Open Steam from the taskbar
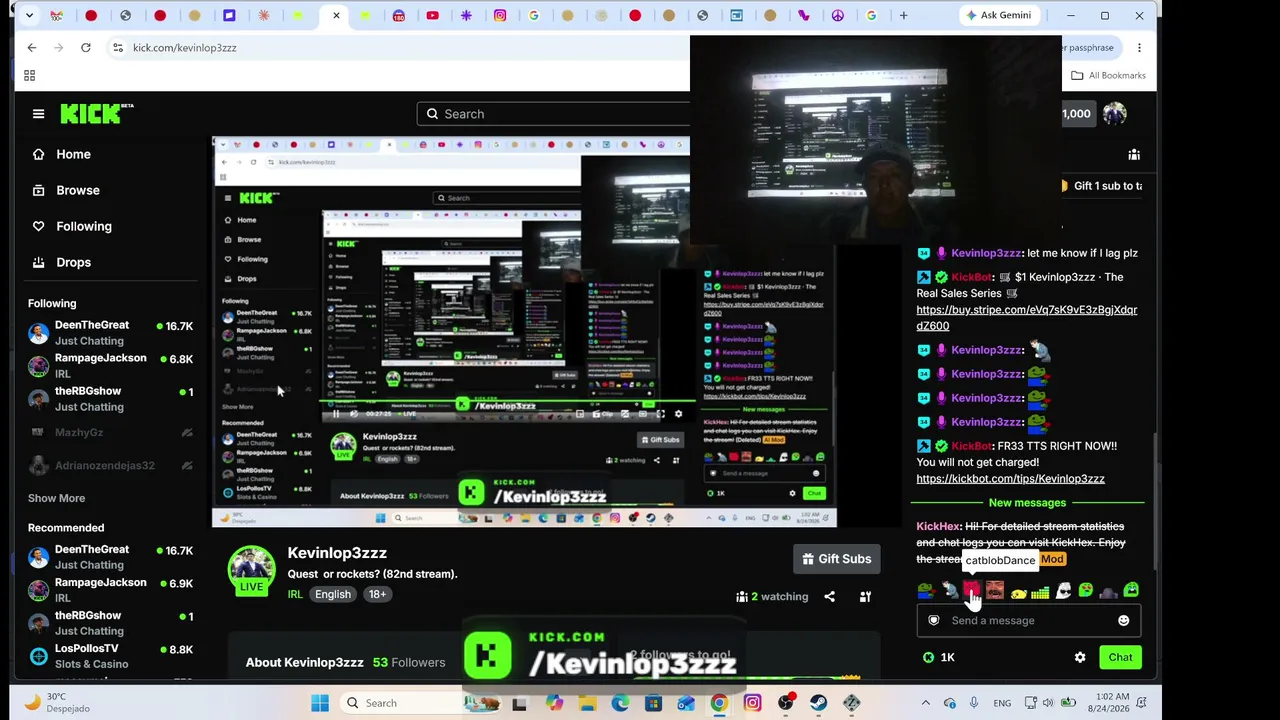This screenshot has height=720, width=1280. pyautogui.click(x=819, y=703)
